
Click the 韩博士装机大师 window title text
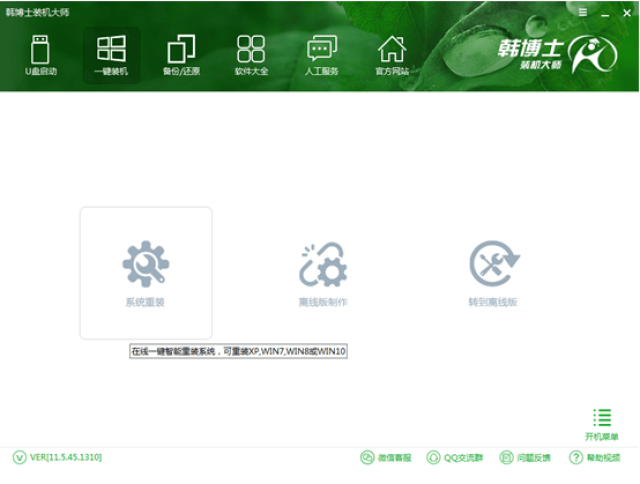click(38, 12)
